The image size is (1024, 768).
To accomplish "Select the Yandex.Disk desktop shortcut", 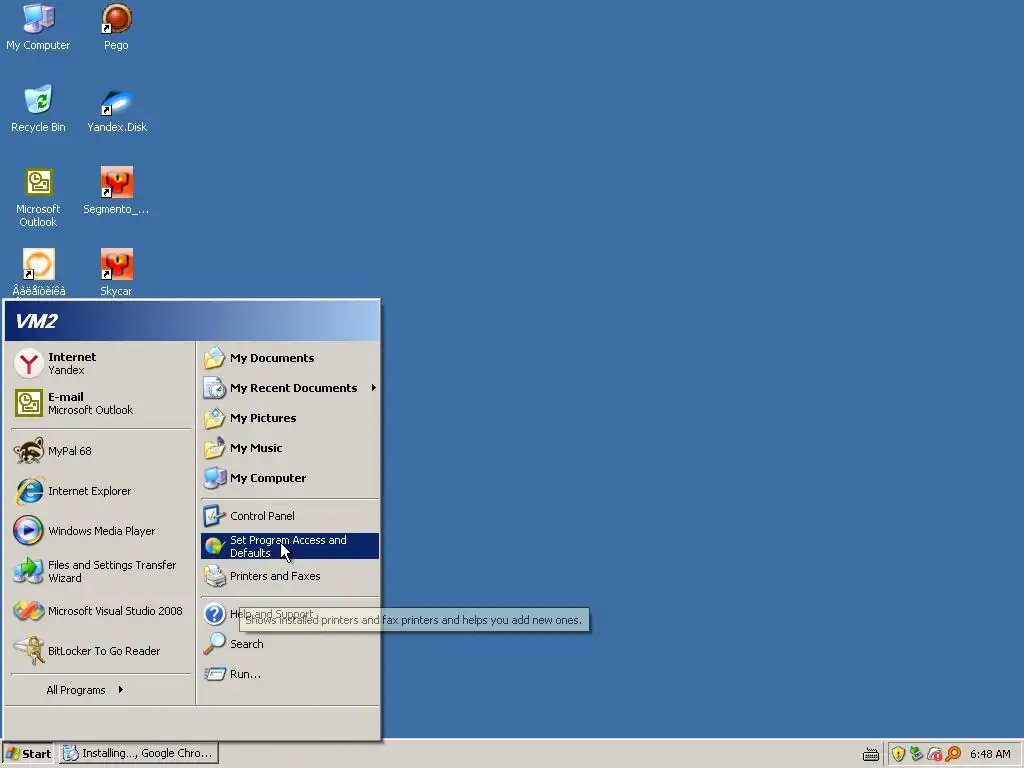I will (117, 109).
